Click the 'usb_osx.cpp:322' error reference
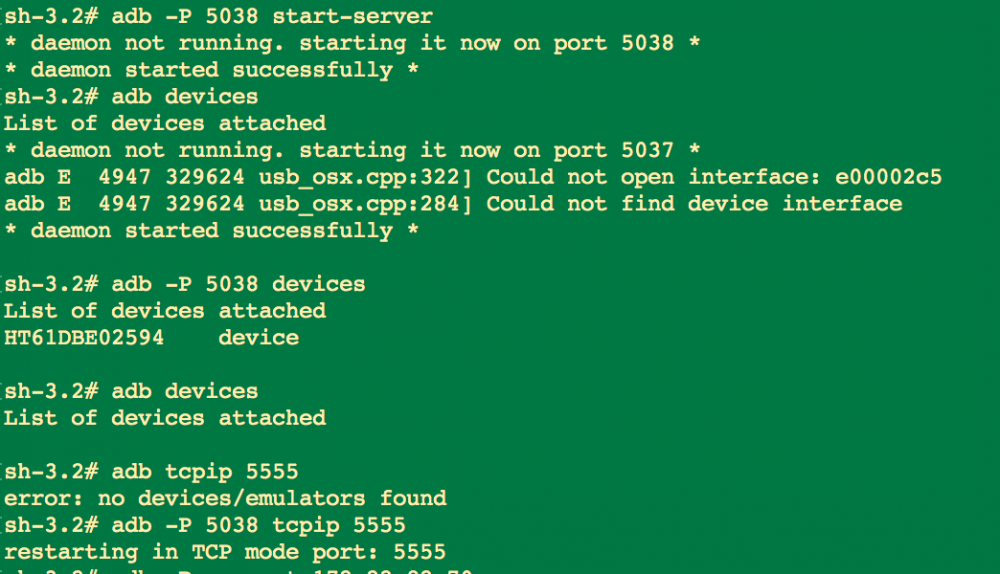1000x574 pixels. tap(359, 177)
